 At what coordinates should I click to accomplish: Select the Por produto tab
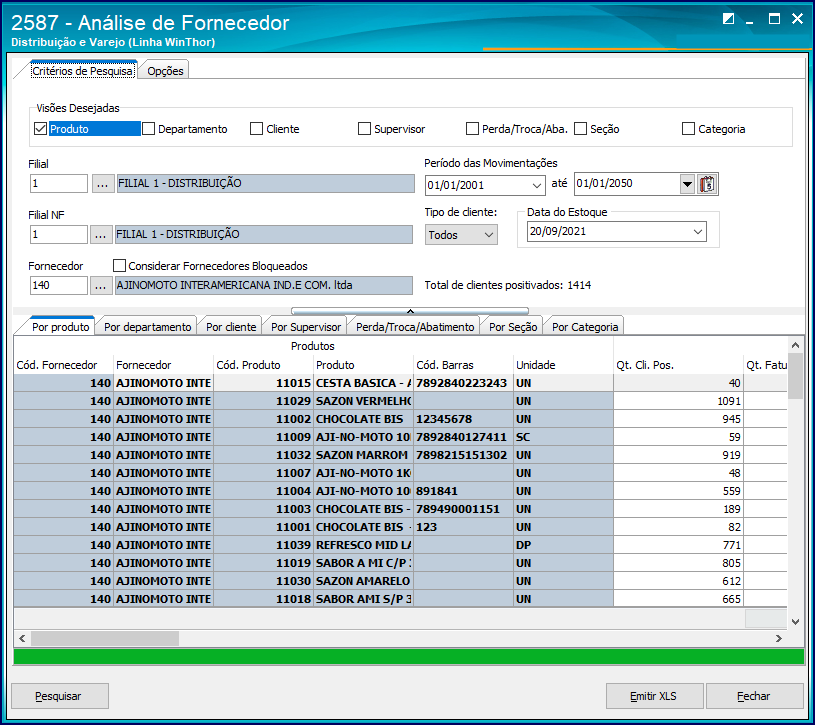coord(60,327)
